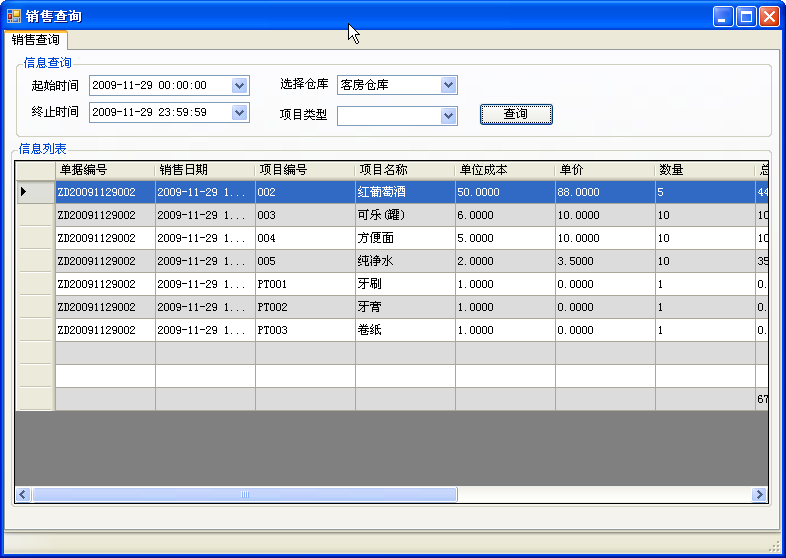The width and height of the screenshot is (786, 558).
Task: Select cell 纯净水
Action: pyautogui.click(x=405, y=261)
